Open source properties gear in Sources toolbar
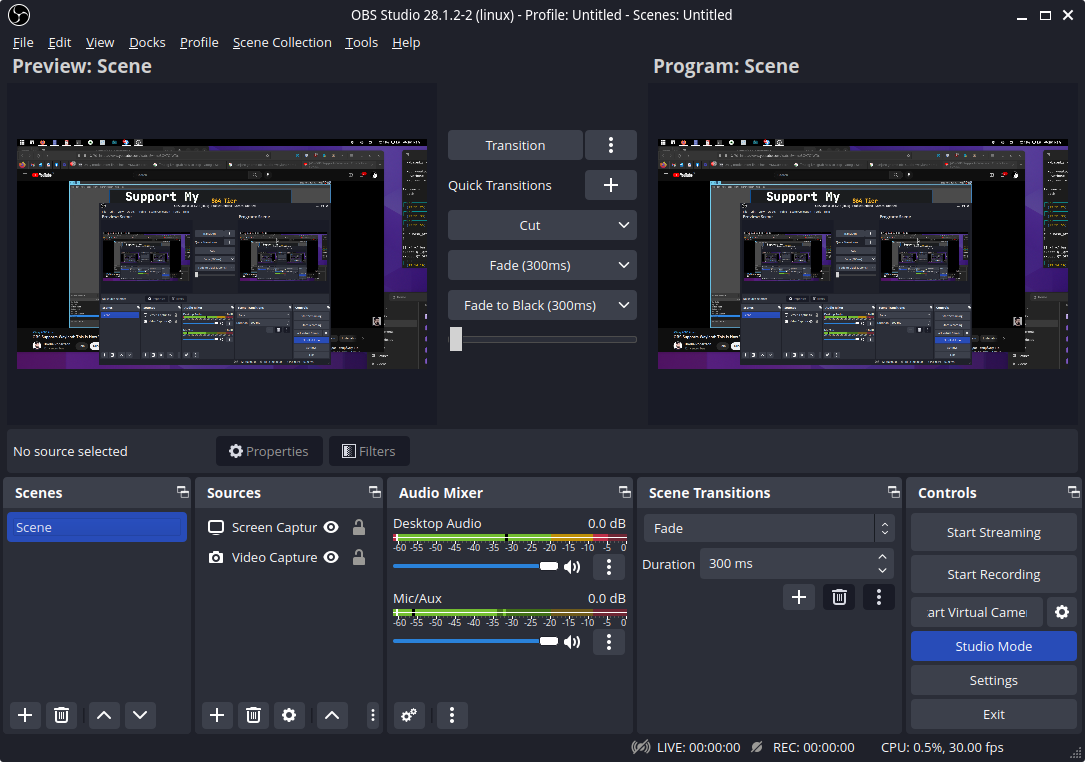Screen dimensions: 1085x762 pyautogui.click(x=289, y=715)
